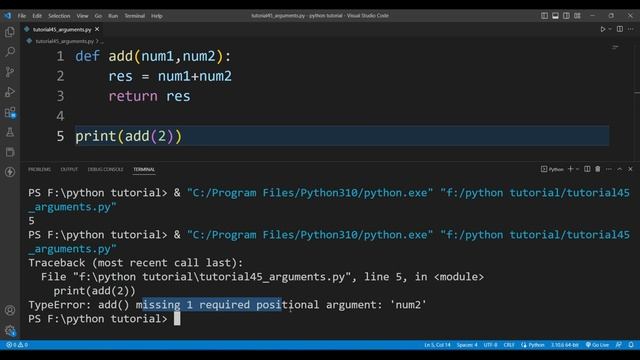Open the Help menu
640x360 pixels.
157,16
